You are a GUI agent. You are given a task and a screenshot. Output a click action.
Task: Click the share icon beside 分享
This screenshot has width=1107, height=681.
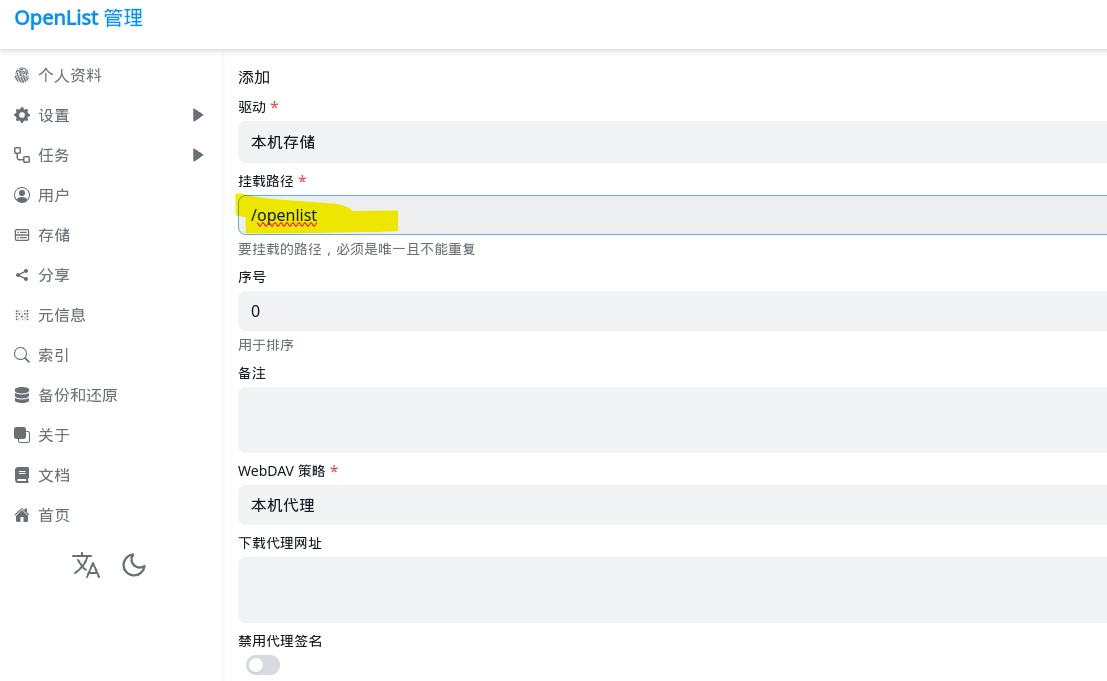[22, 275]
